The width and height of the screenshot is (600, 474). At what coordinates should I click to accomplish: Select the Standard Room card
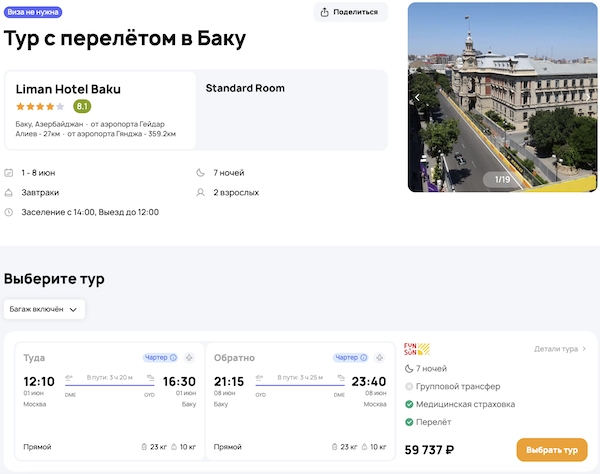click(292, 110)
